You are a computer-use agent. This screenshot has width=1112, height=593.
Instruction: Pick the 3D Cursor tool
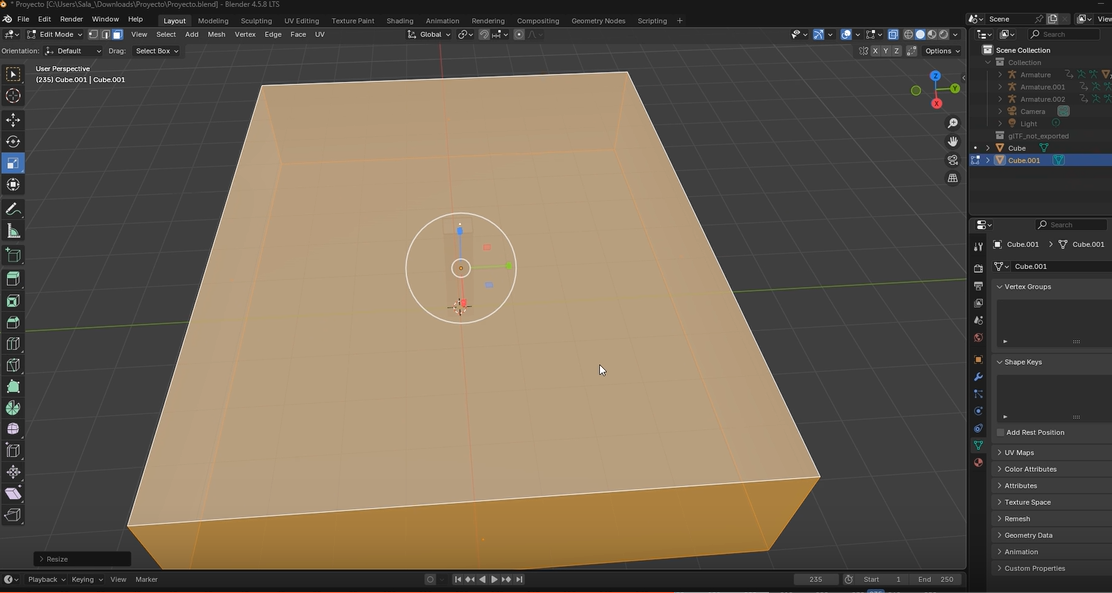tap(13, 96)
